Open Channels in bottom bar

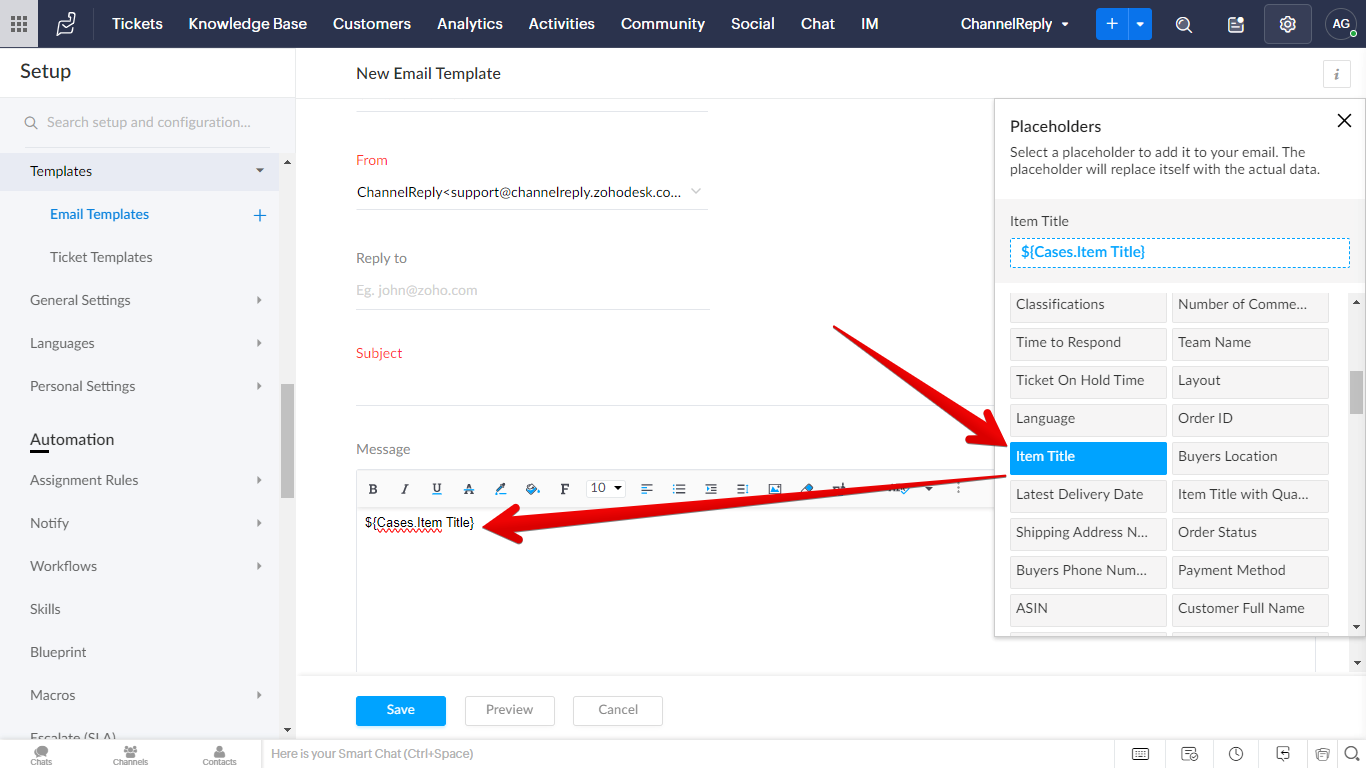tap(130, 755)
